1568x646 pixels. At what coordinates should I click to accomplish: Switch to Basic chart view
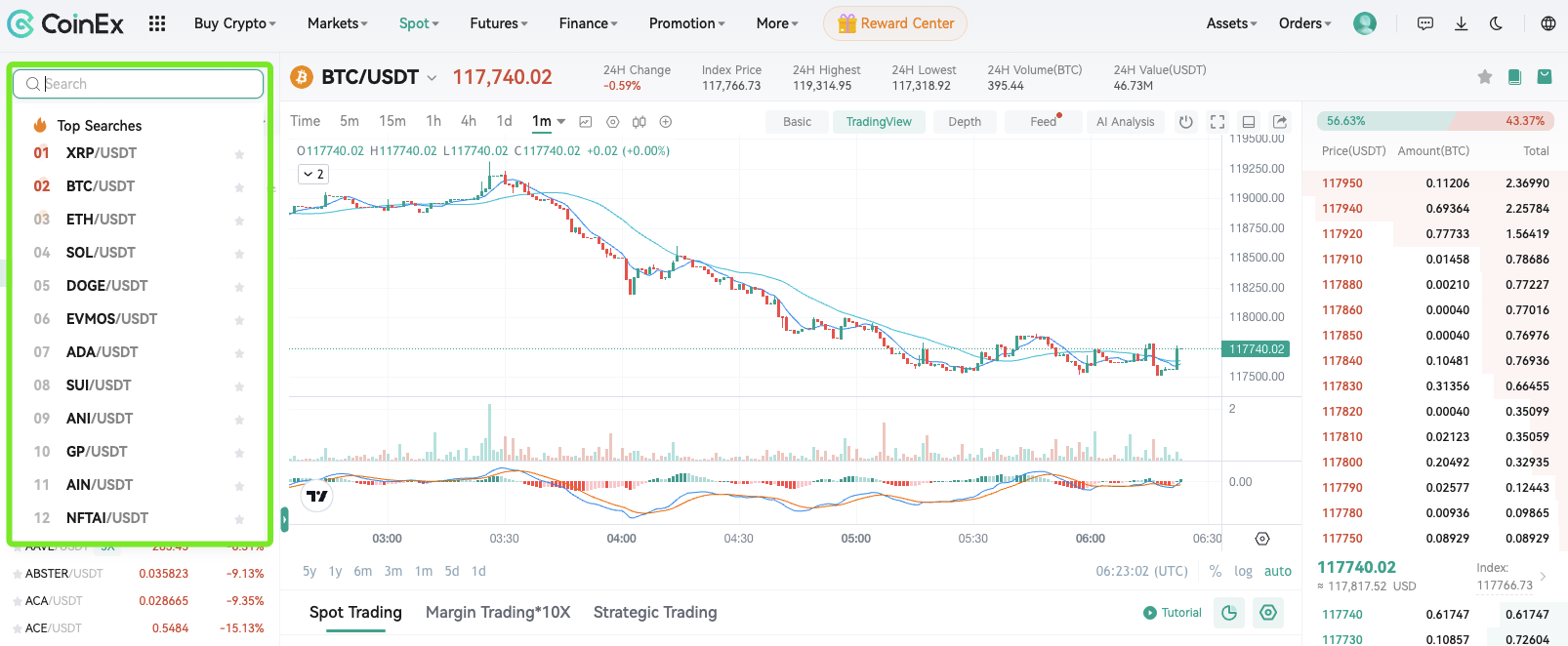point(797,122)
